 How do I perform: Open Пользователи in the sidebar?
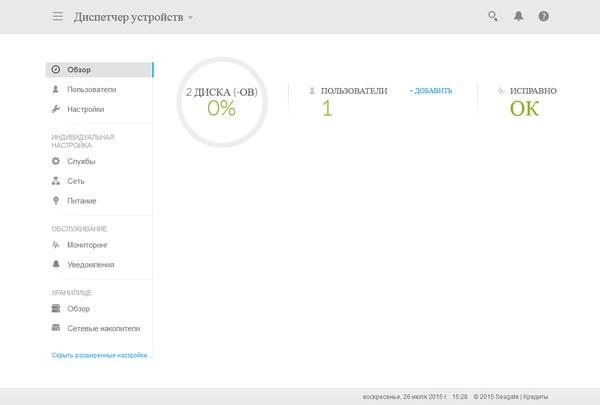(x=91, y=89)
